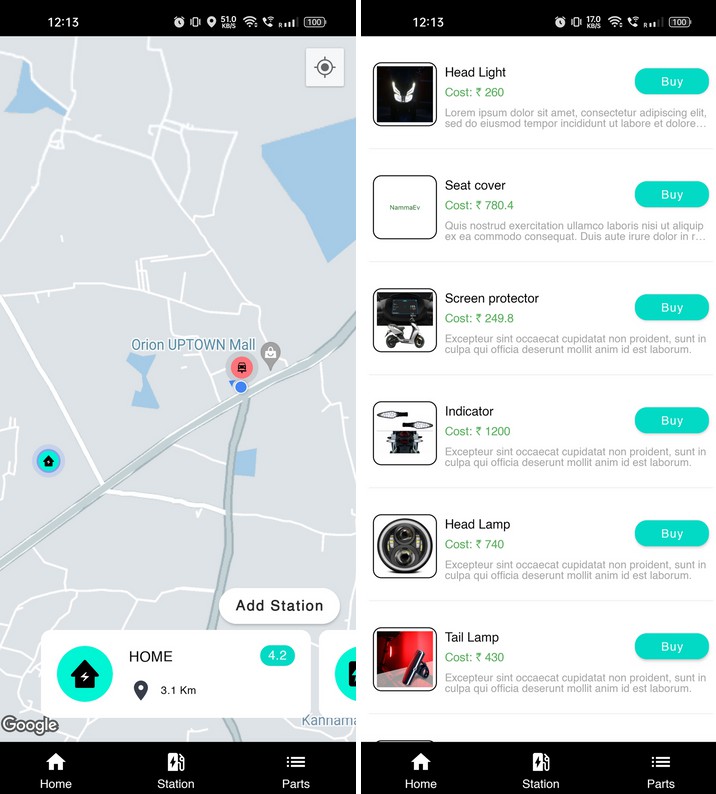Tap the location pin beside 3.1 Km
Screen dimensions: 716x794
[141, 690]
